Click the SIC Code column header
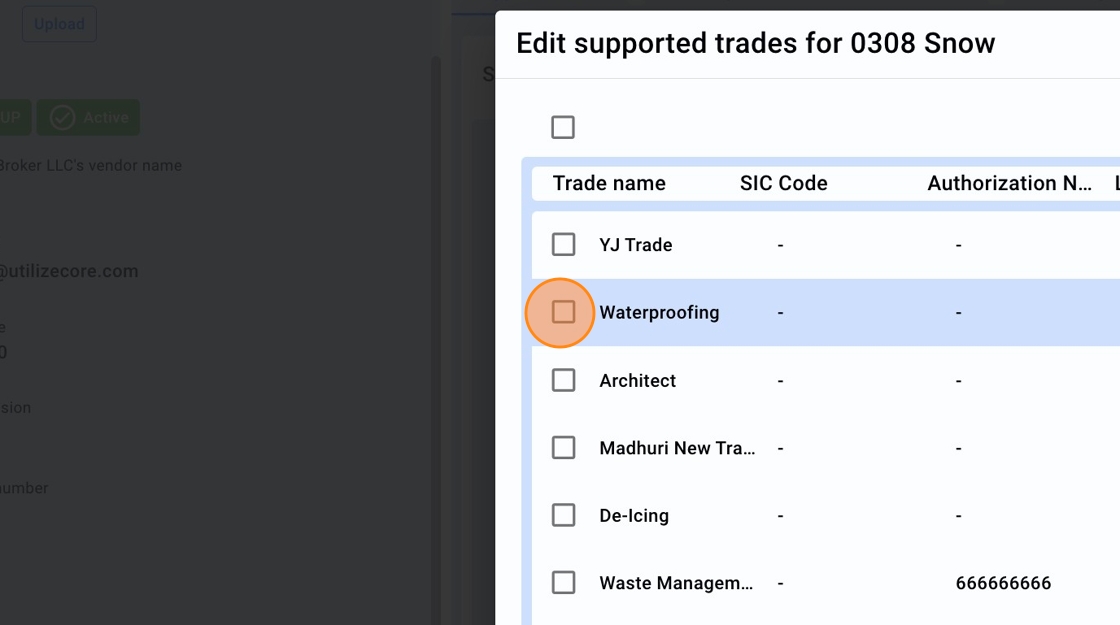Viewport: 1120px width, 625px height. 783,183
